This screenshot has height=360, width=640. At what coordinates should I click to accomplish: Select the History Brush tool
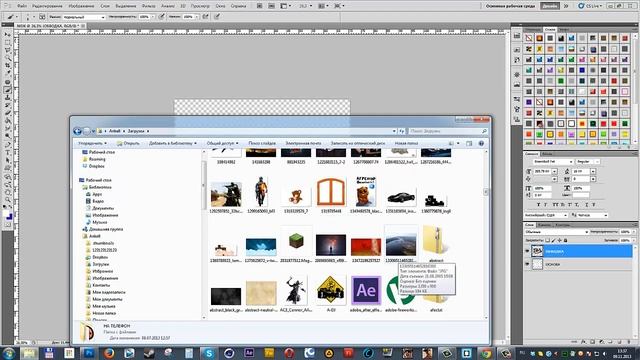click(8, 106)
